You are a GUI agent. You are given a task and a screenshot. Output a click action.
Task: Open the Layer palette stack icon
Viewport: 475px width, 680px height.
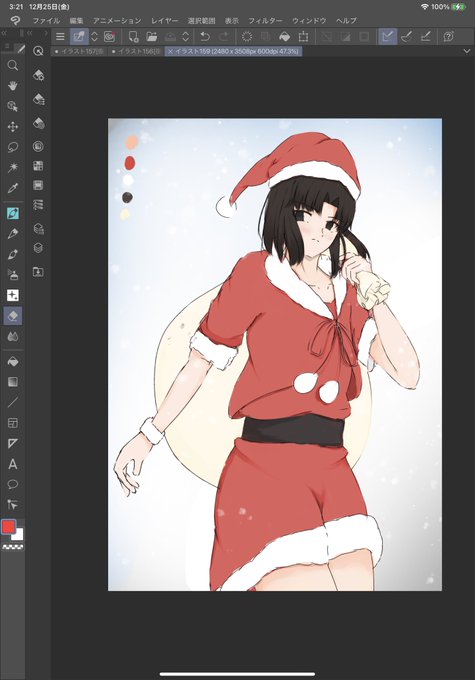click(38, 248)
